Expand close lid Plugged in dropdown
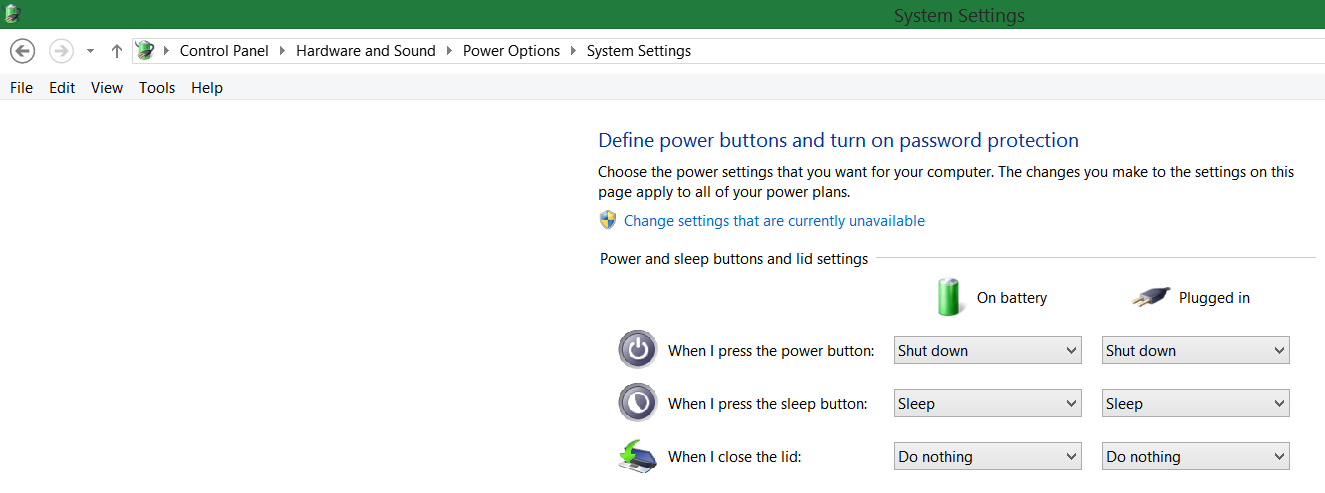The width and height of the screenshot is (1325, 493). coord(1196,457)
